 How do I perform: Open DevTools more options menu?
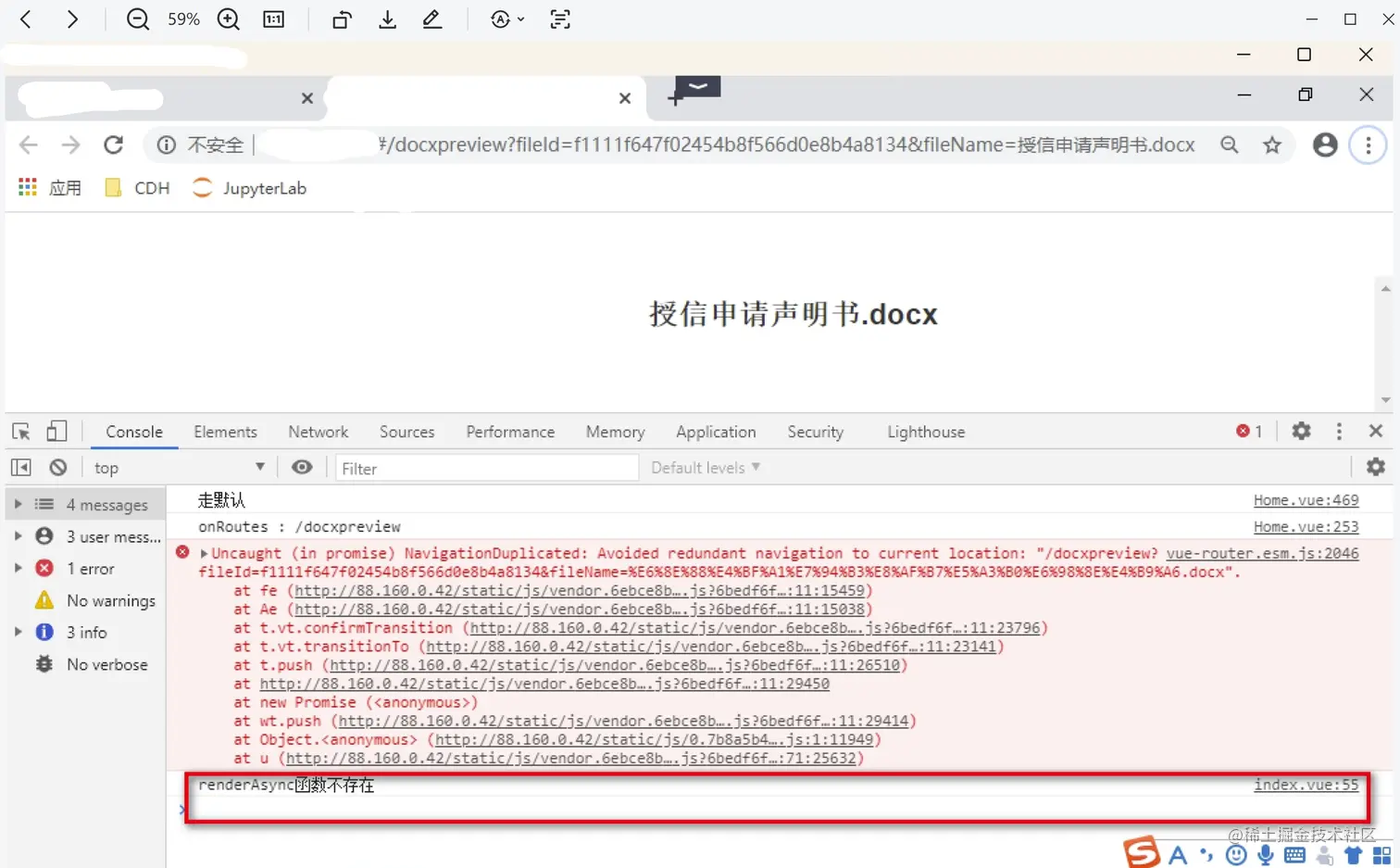coord(1339,432)
